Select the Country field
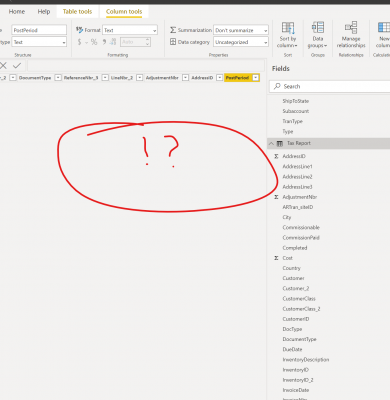This screenshot has width=390, height=400. [292, 268]
